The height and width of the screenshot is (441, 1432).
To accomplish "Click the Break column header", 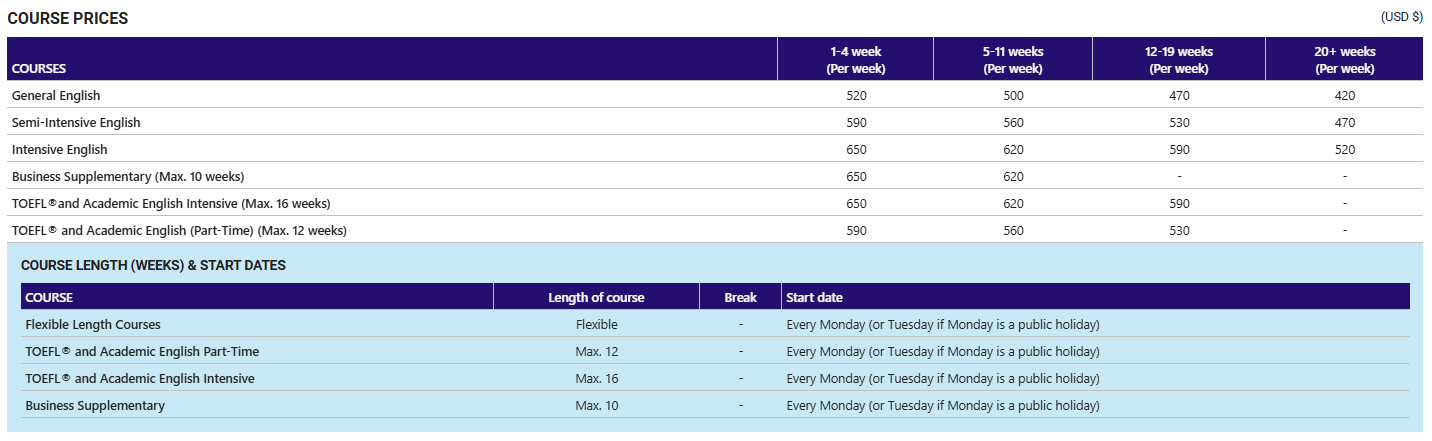I will pos(740,298).
